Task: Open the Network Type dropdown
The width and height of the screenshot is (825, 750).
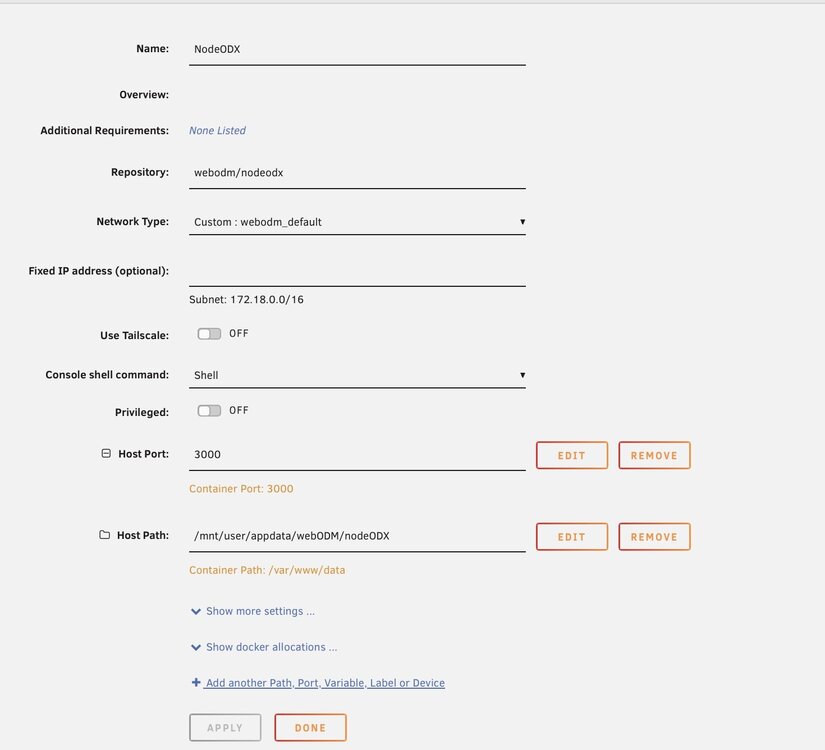Action: pyautogui.click(x=357, y=222)
